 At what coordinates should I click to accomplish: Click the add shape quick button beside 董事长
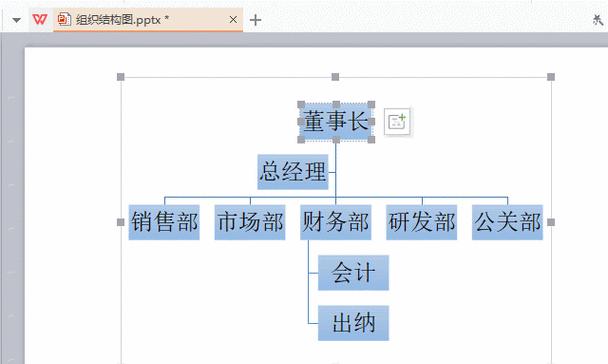pyautogui.click(x=397, y=122)
